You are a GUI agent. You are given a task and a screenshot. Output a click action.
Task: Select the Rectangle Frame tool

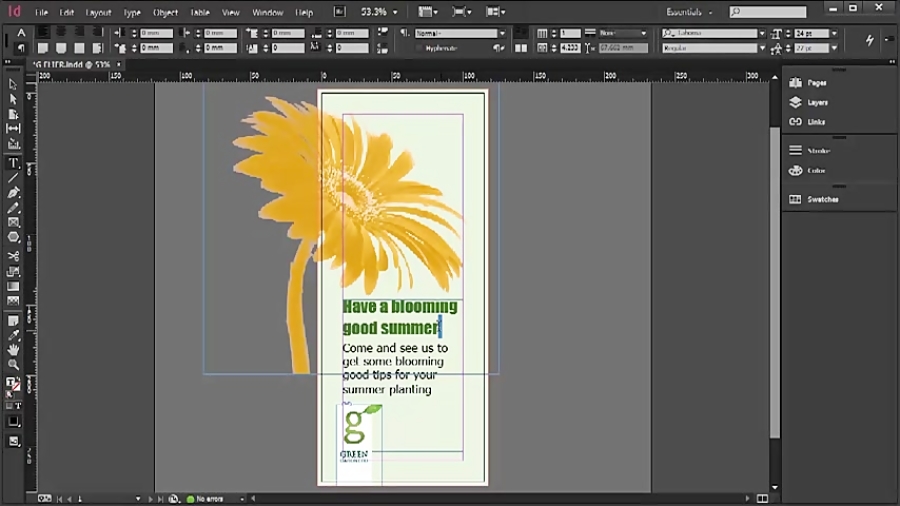[x=13, y=223]
